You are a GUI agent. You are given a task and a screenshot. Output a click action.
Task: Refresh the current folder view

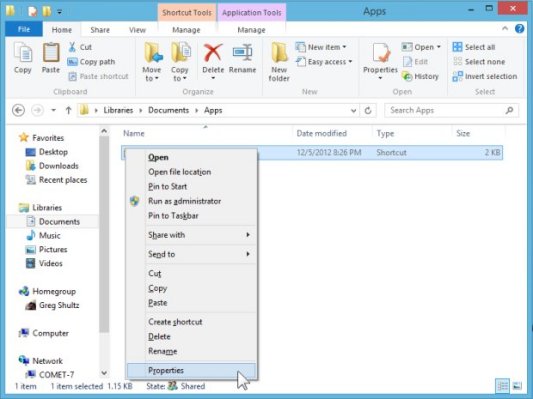point(368,110)
